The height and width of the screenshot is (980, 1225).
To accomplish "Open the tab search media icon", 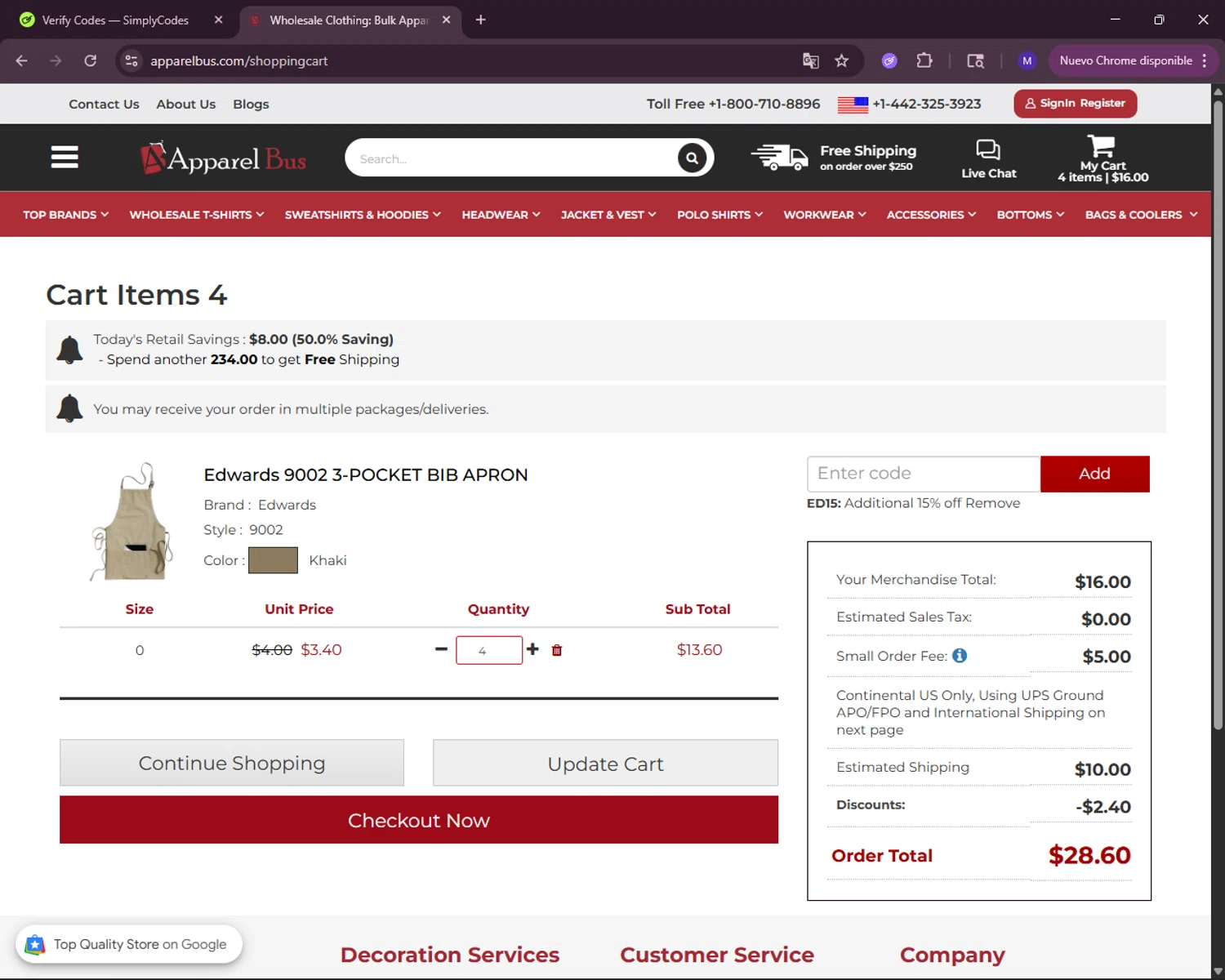I will click(975, 60).
